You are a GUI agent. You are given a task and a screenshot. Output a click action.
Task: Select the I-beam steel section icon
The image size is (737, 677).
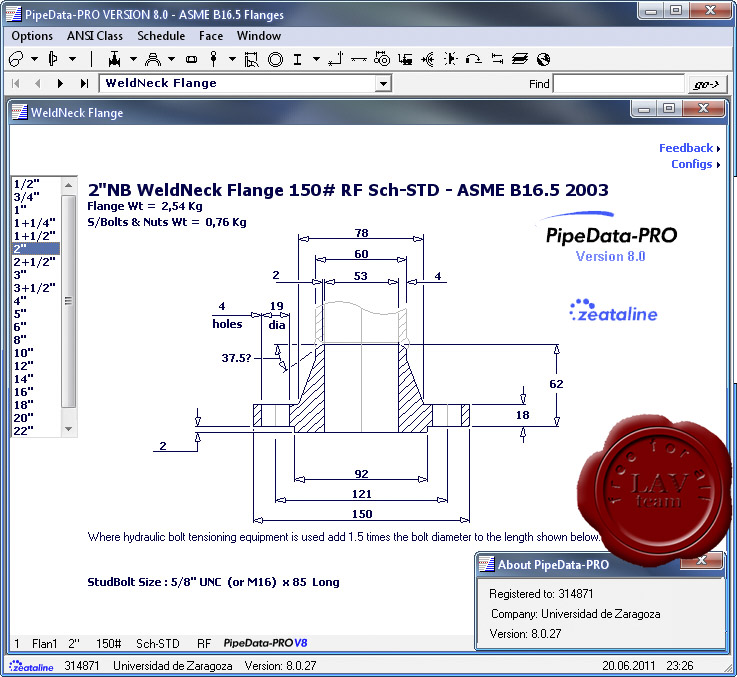[297, 59]
